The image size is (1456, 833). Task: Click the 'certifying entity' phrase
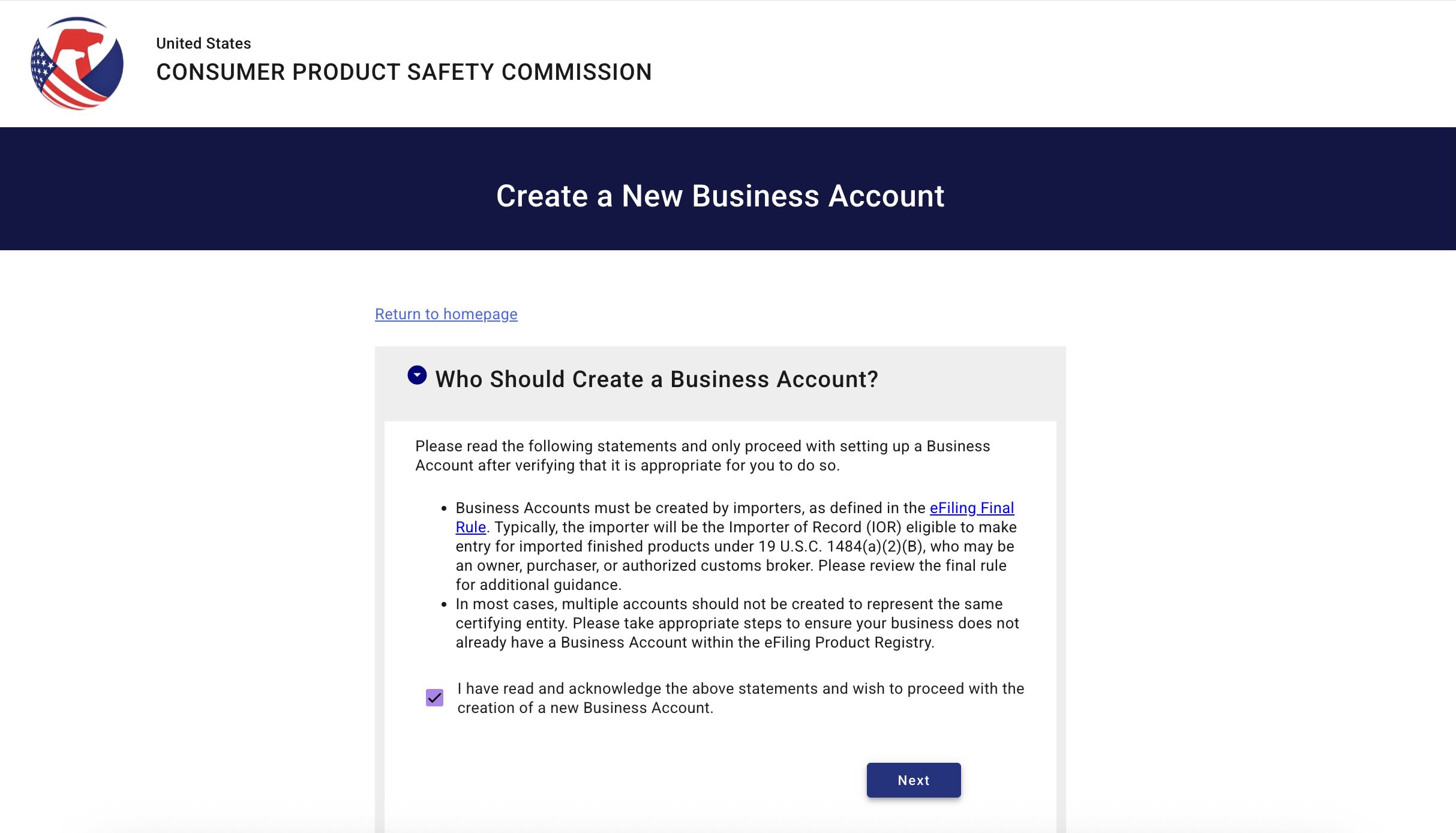tap(510, 623)
